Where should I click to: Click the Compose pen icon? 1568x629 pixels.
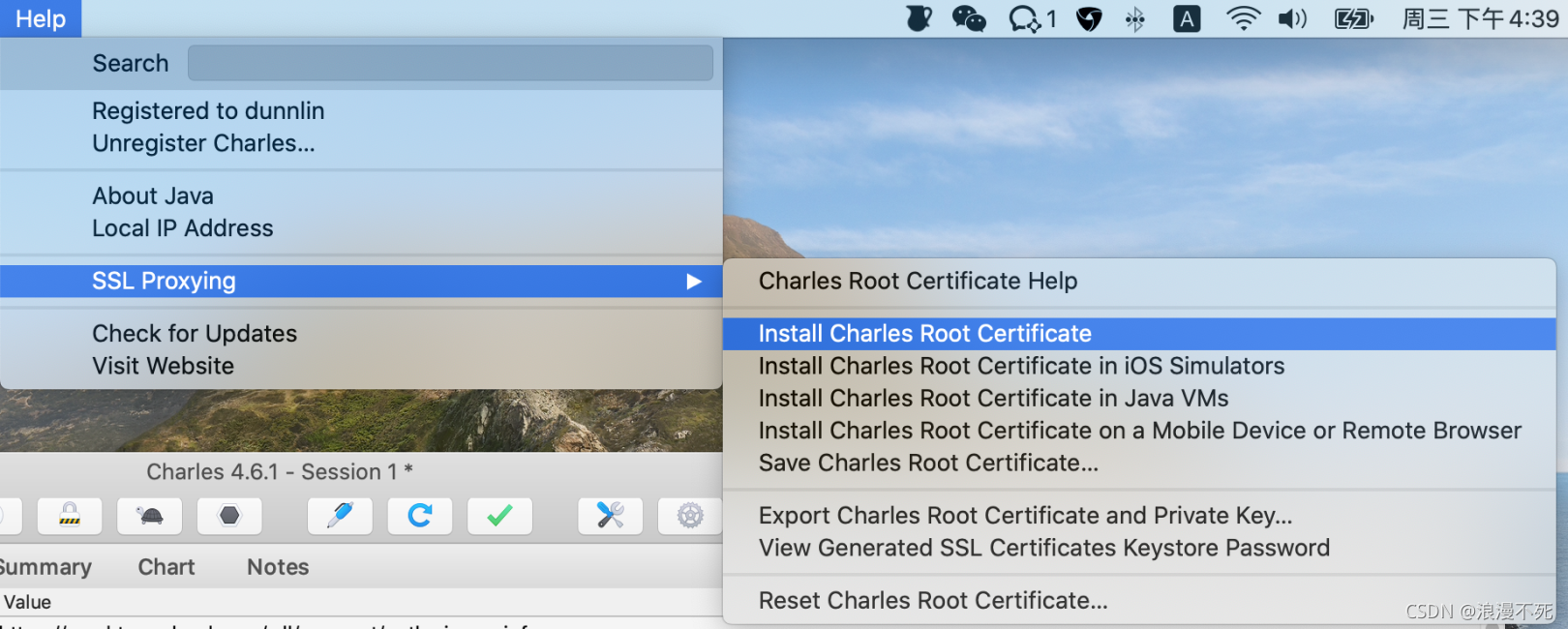[340, 515]
